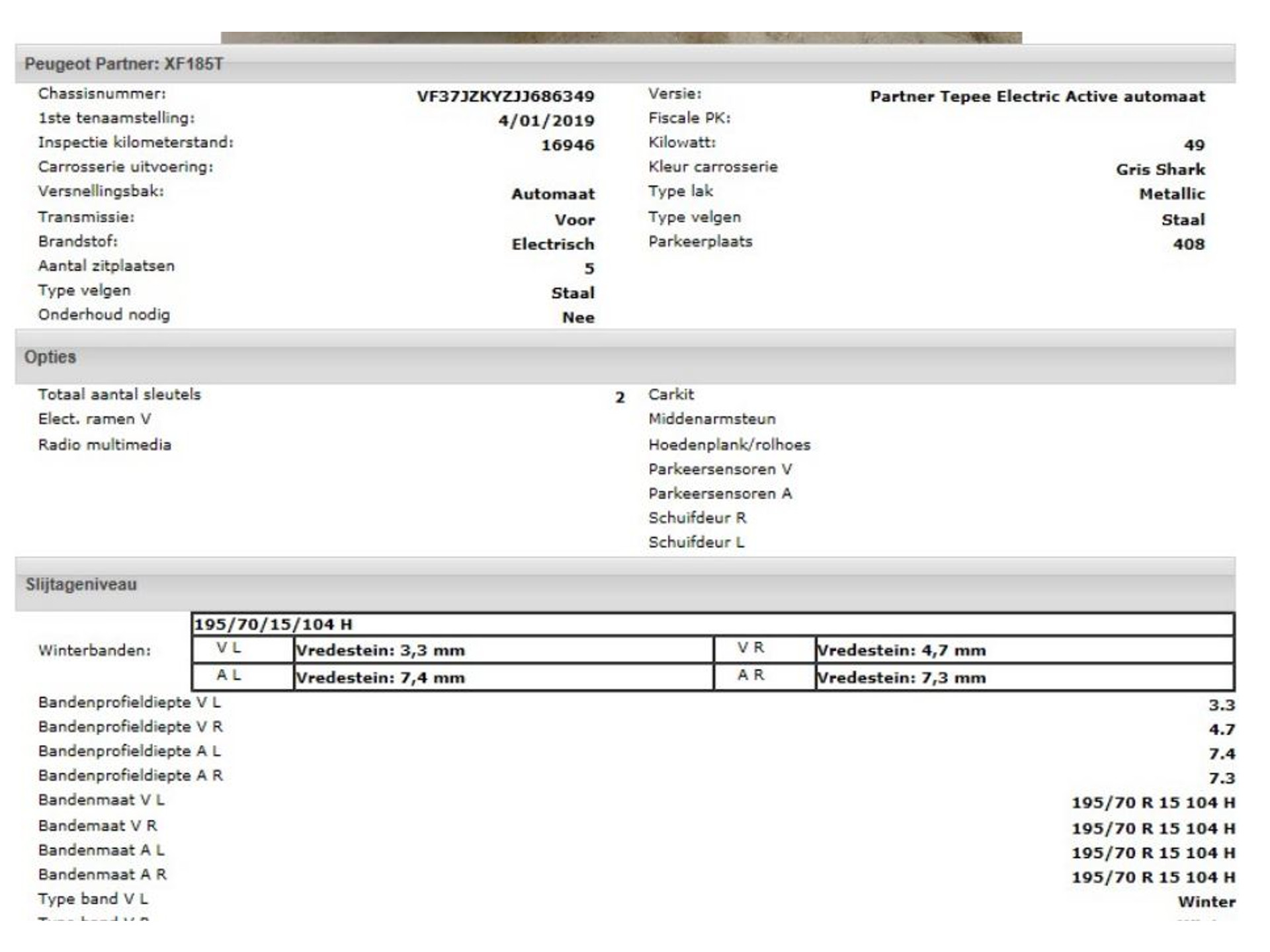
Task: Click the Aantal zitplaatsen value 5
Action: coord(589,268)
